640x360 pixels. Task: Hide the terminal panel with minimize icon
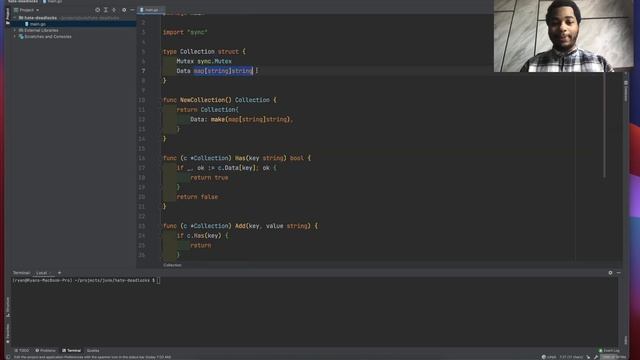point(618,273)
